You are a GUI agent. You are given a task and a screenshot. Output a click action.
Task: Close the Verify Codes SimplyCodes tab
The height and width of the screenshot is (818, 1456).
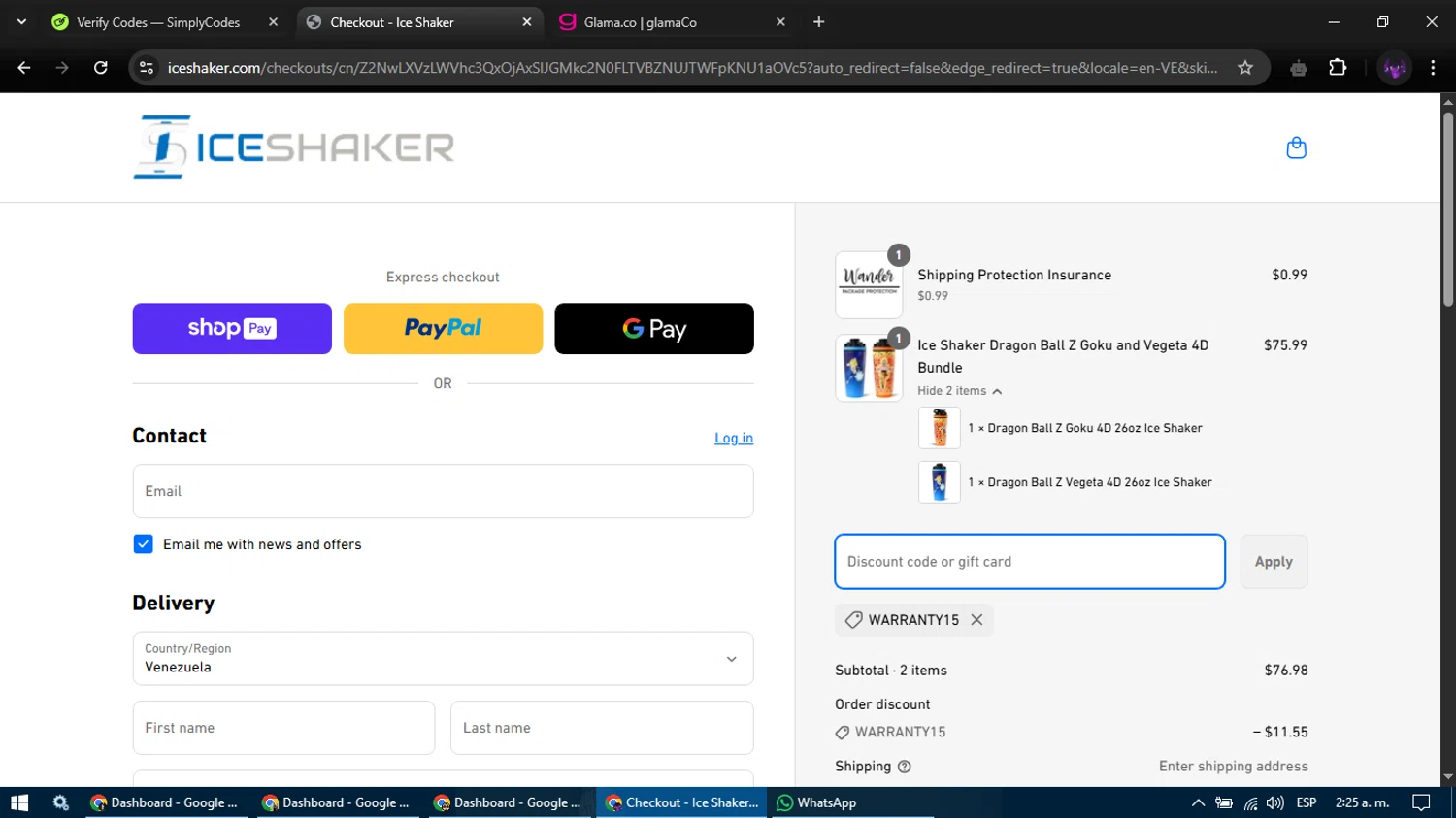point(273,22)
